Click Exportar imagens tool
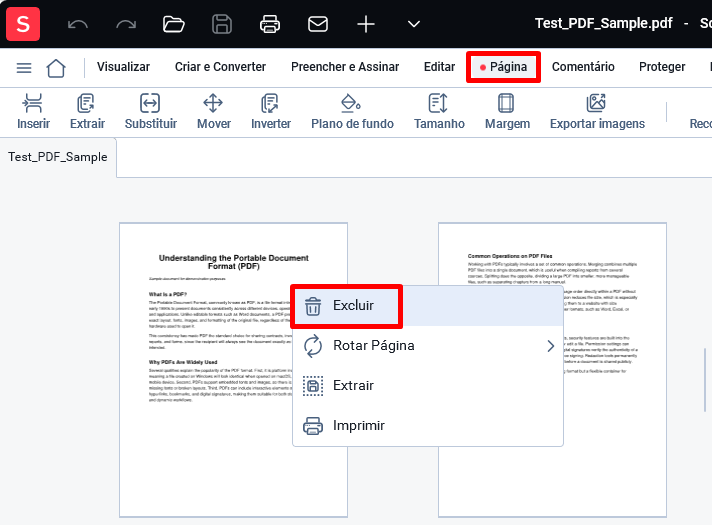This screenshot has width=712, height=525. [597, 112]
